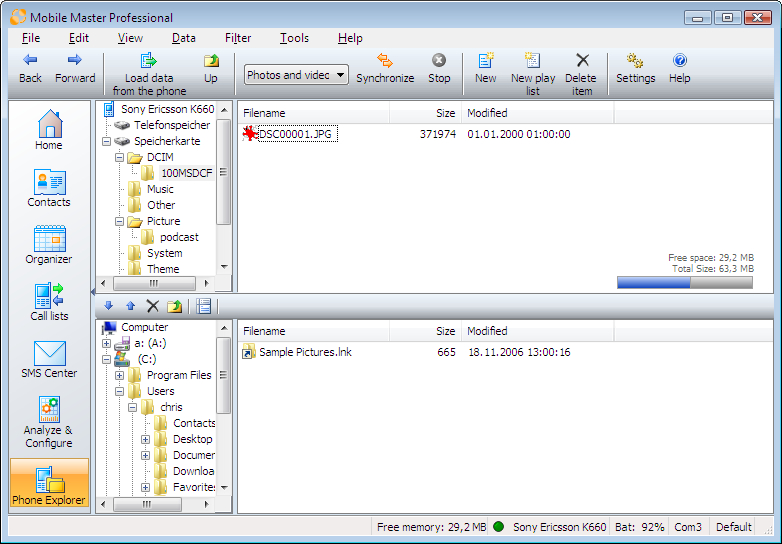Open the Organizer calendar section
This screenshot has width=782, height=544.
(x=49, y=246)
